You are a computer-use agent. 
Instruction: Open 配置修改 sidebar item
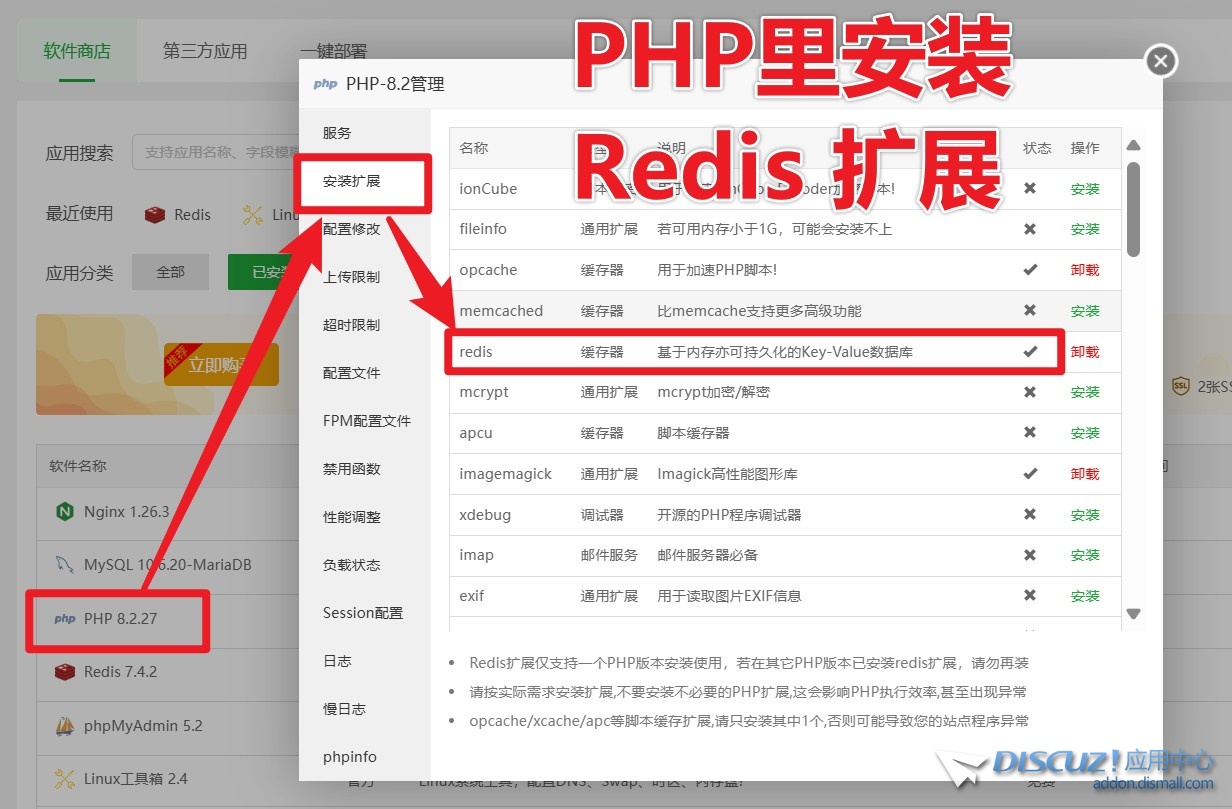pyautogui.click(x=351, y=229)
